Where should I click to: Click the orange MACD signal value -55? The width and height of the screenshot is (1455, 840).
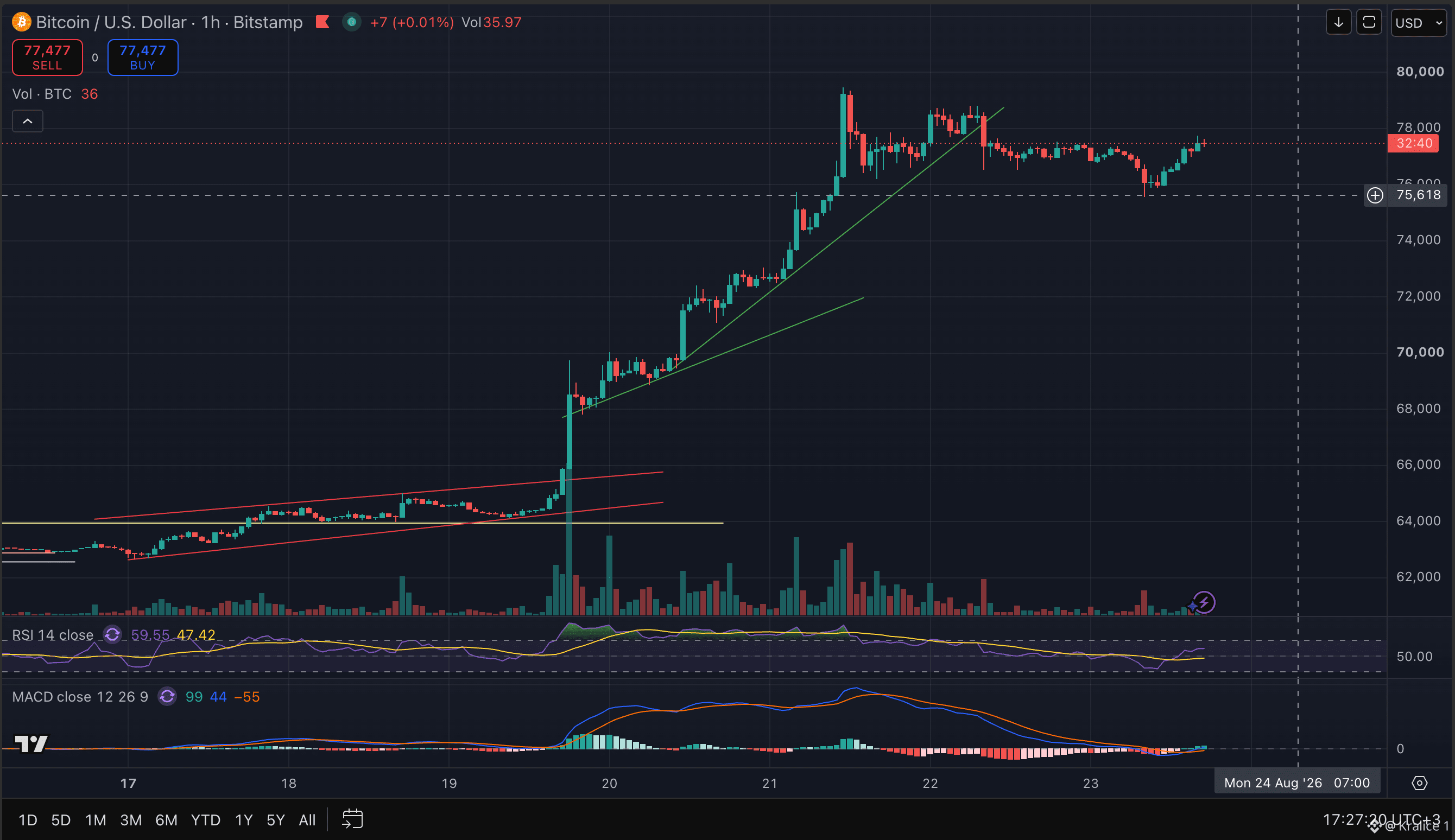coord(247,696)
